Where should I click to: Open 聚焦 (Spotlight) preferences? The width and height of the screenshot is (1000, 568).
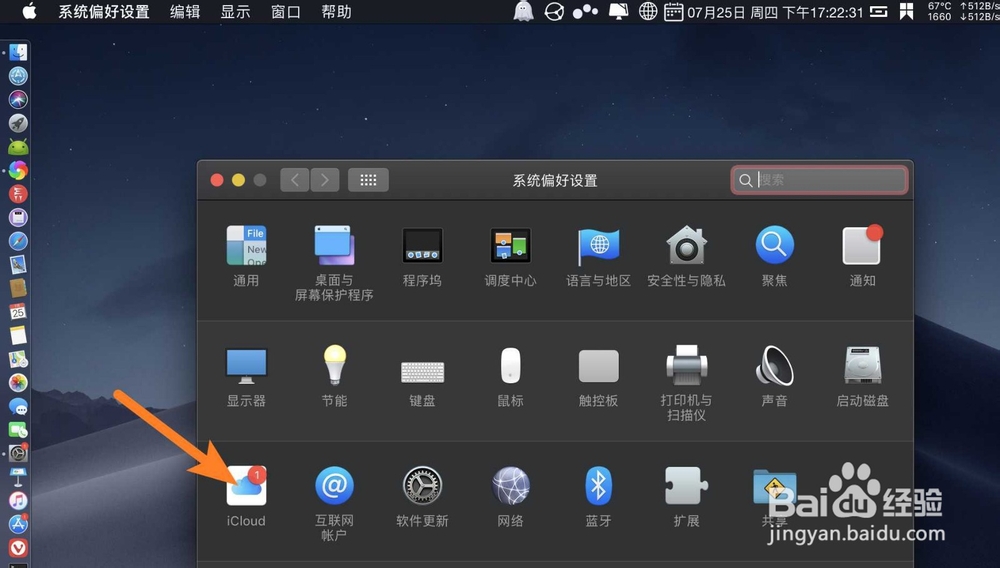tap(774, 245)
